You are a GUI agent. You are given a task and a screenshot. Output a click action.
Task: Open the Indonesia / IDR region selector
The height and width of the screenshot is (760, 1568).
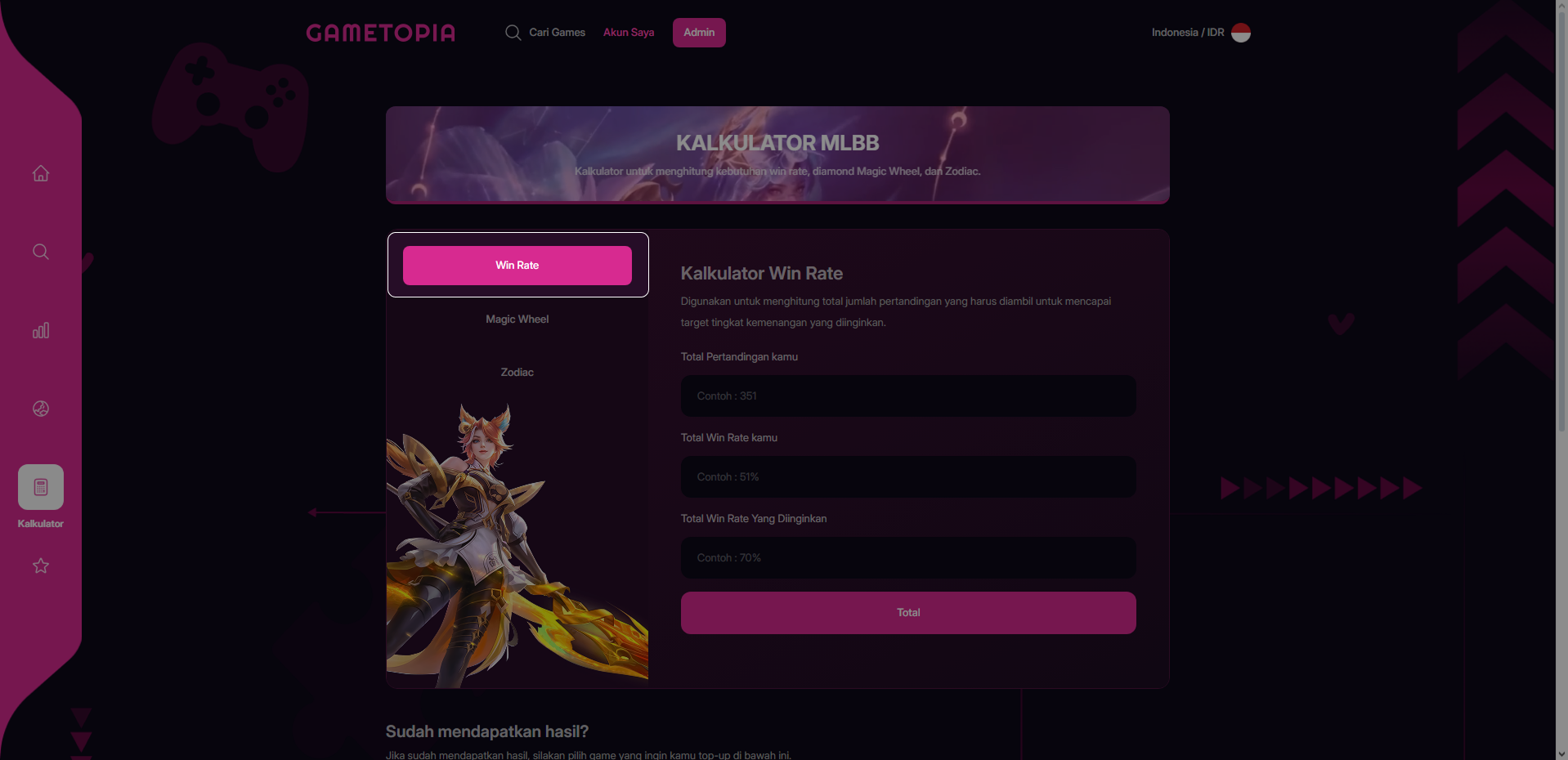1201,33
